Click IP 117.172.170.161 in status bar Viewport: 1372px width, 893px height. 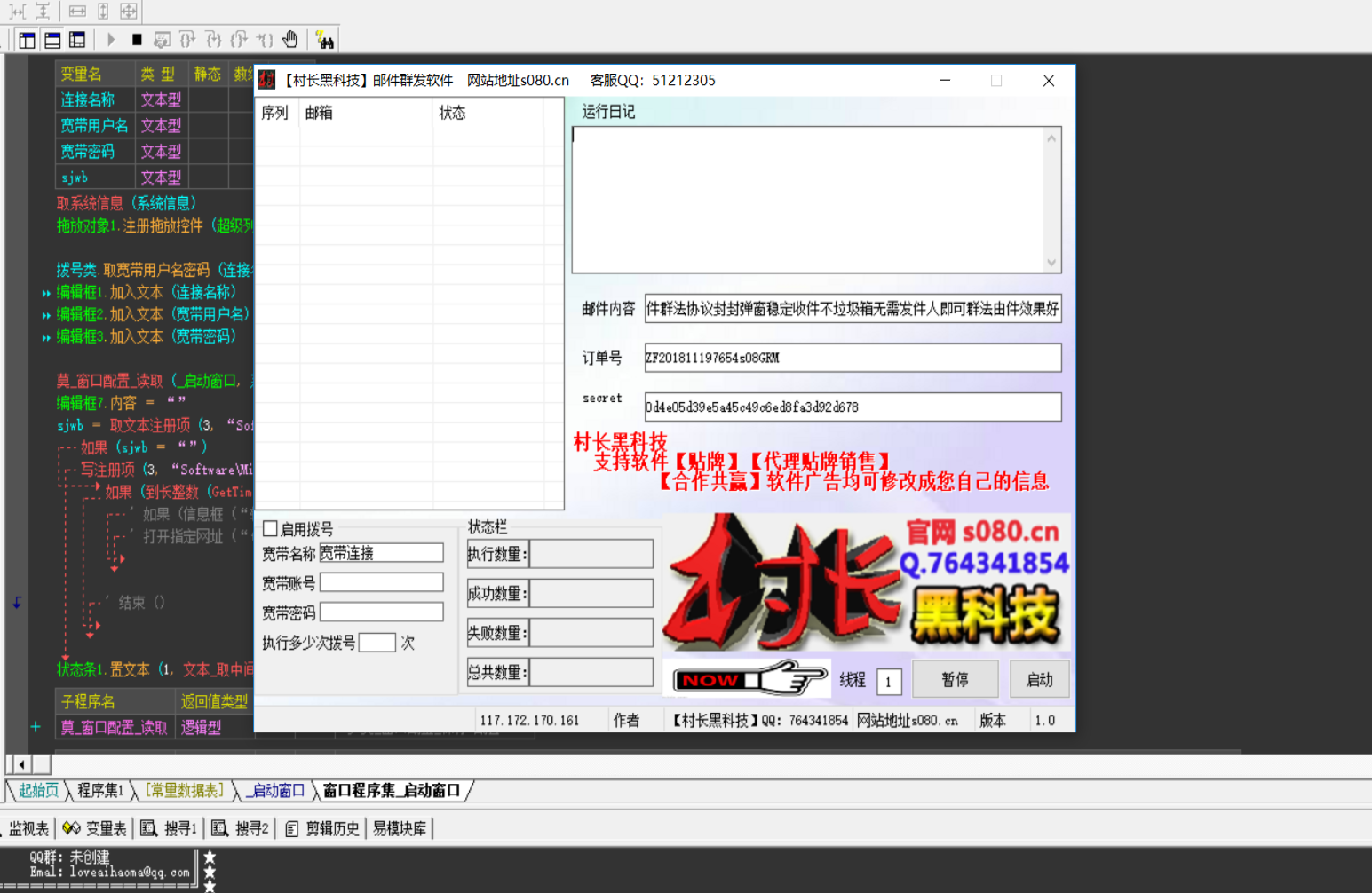[x=529, y=720]
